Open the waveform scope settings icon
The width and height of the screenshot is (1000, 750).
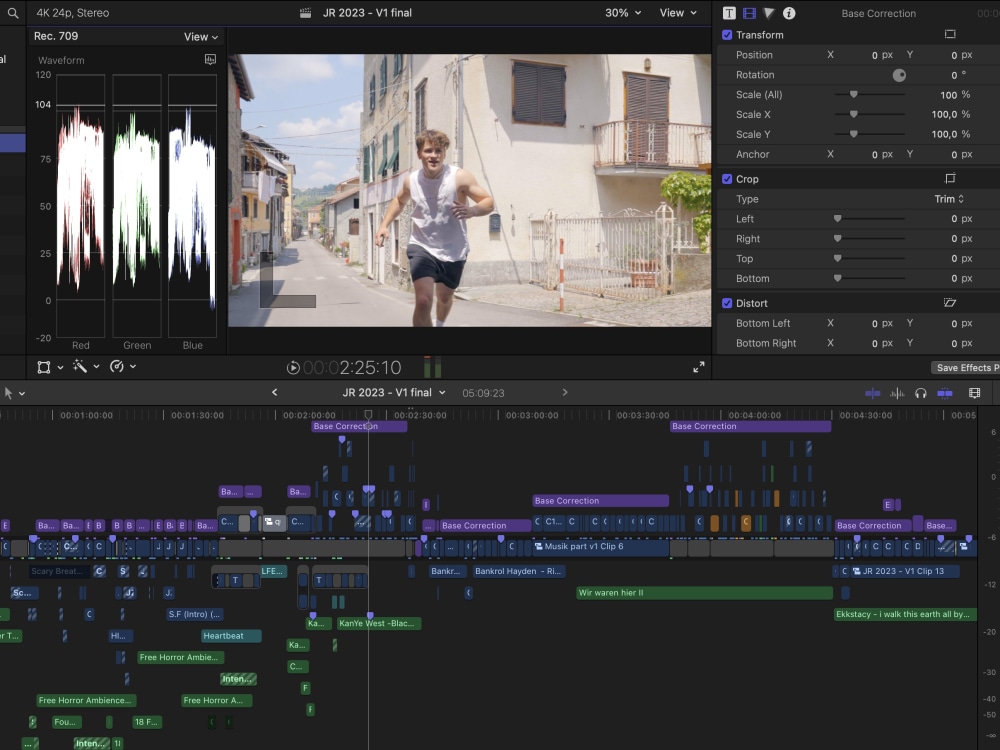[x=210, y=60]
